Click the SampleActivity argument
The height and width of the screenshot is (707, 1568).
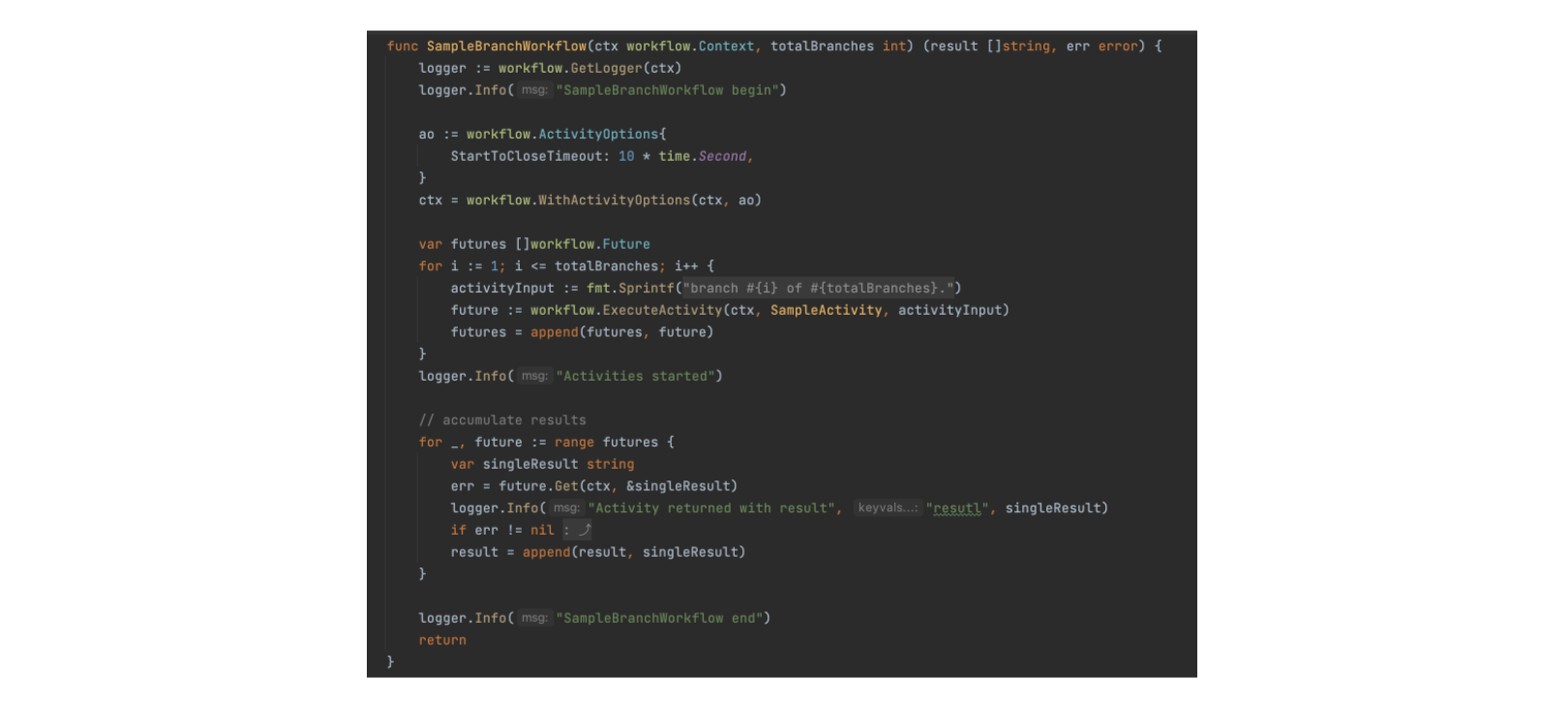826,310
